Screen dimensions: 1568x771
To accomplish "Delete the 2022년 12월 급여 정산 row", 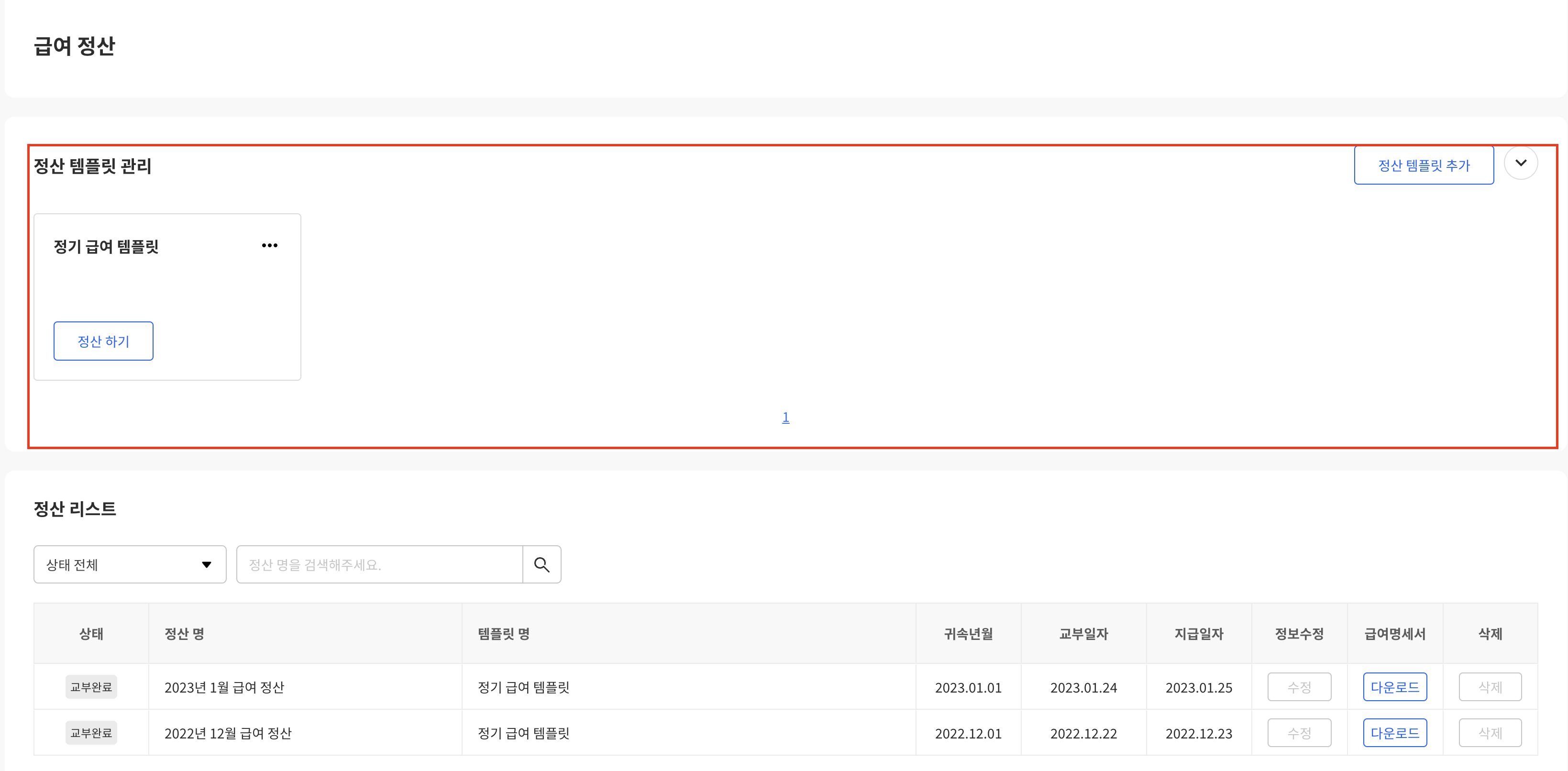I will 1491,733.
